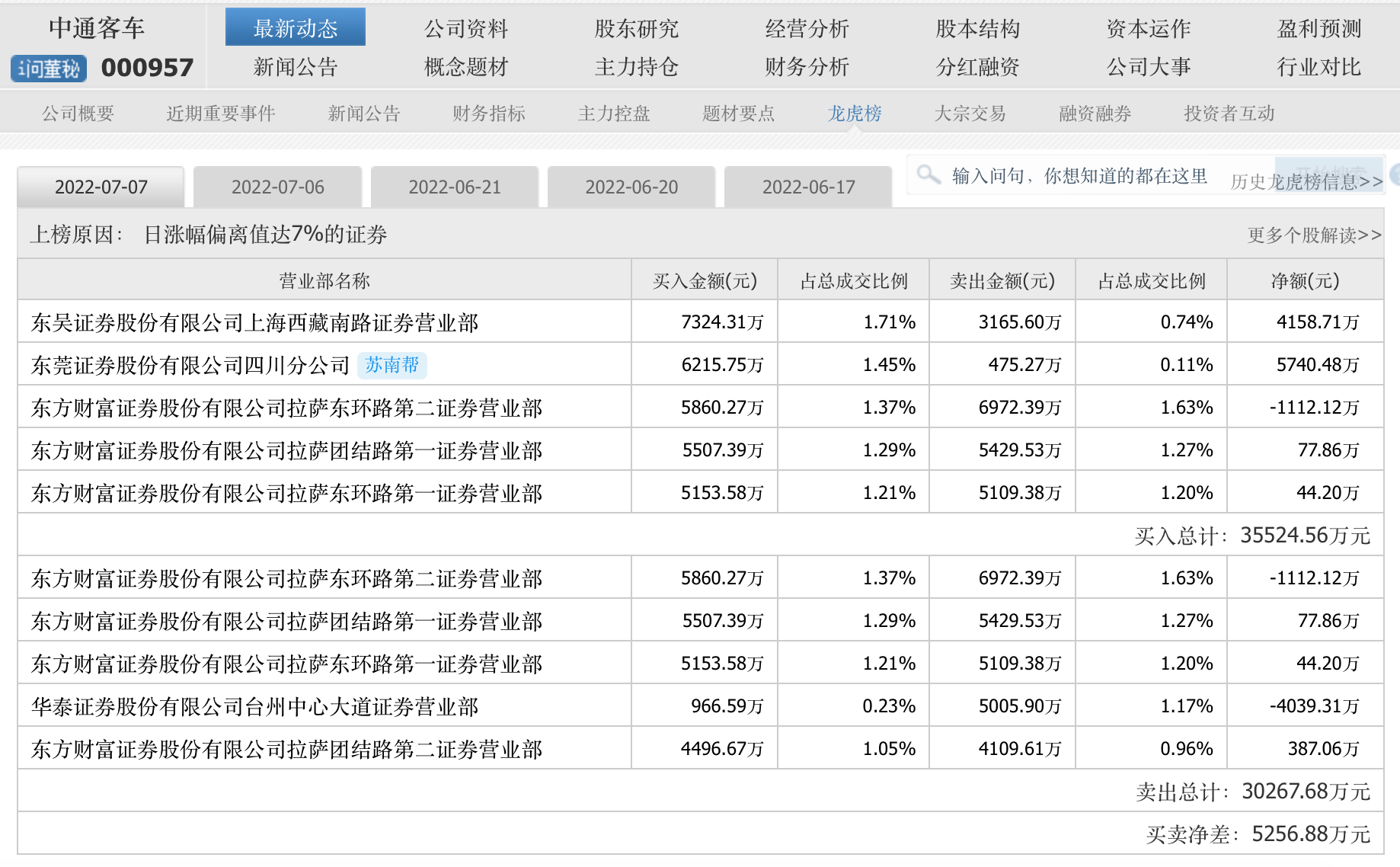Viewport: 1400px width, 867px height.
Task: Click the magnifier icon in the search box
Action: [x=928, y=174]
